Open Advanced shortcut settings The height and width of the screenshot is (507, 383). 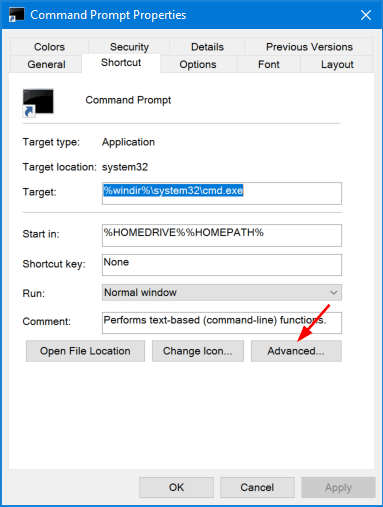click(296, 351)
